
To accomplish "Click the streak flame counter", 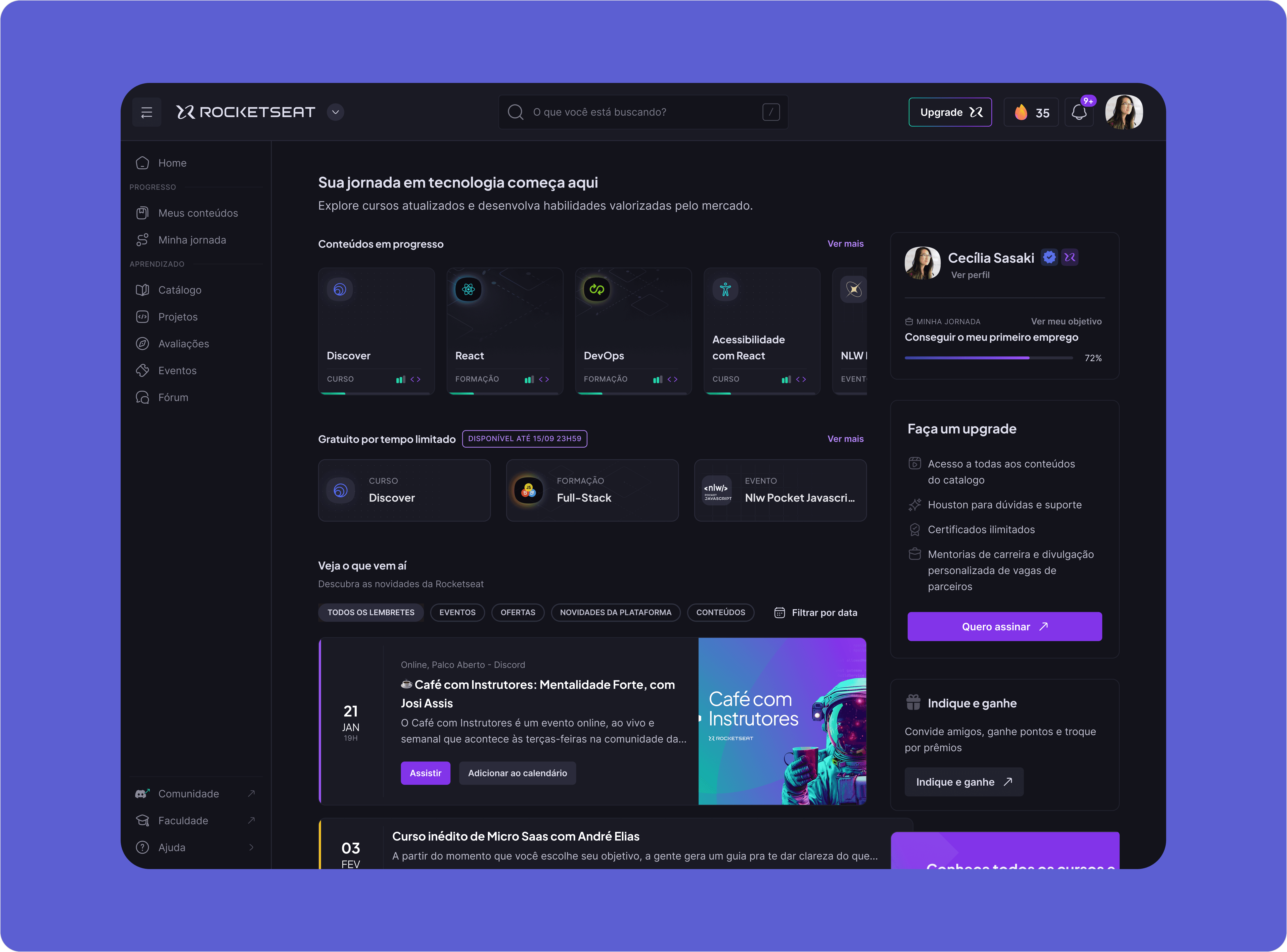I will (x=1031, y=112).
